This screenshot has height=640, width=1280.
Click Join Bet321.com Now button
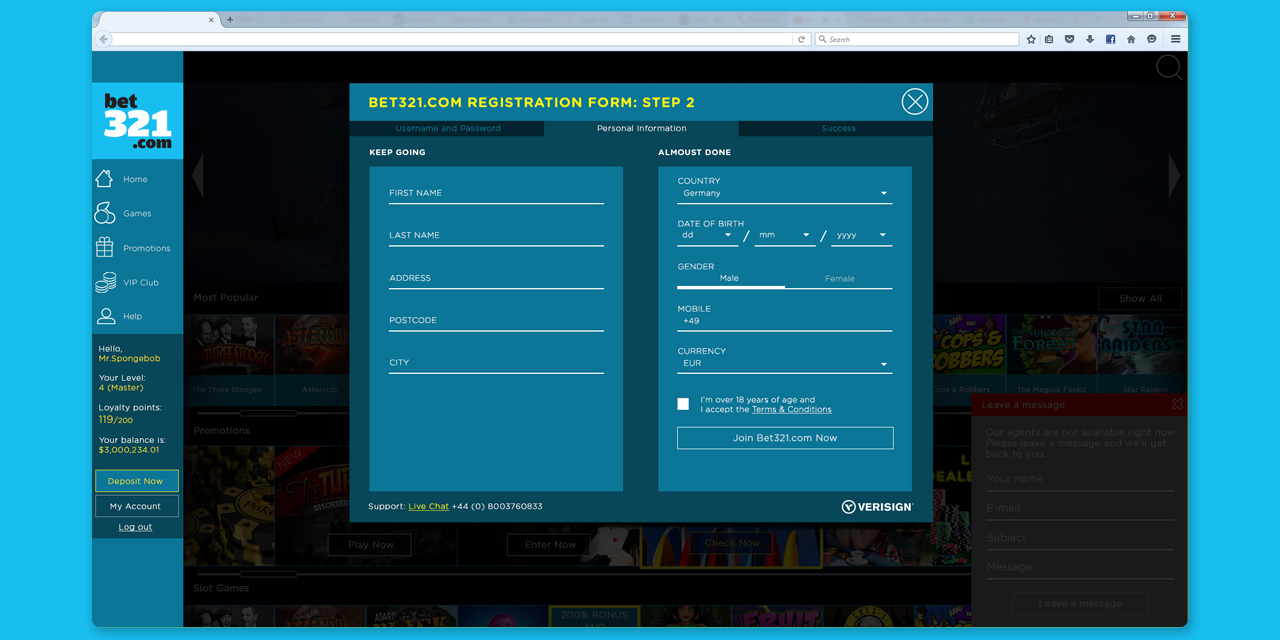785,438
